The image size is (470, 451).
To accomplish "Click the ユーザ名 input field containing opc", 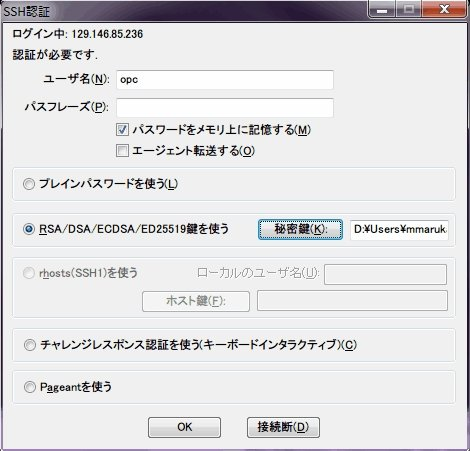I will coord(225,80).
